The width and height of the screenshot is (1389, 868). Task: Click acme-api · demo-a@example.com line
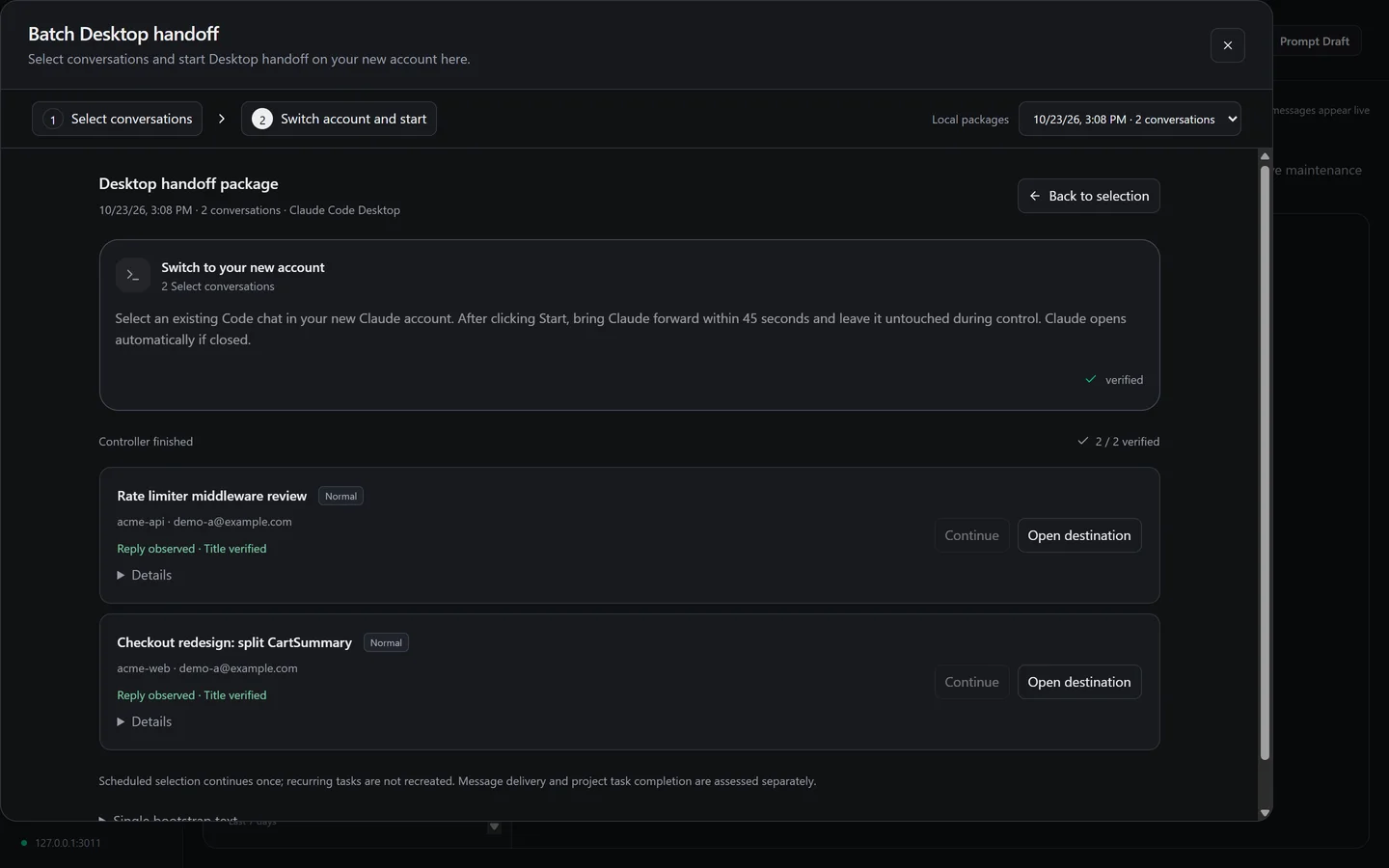[x=204, y=522]
